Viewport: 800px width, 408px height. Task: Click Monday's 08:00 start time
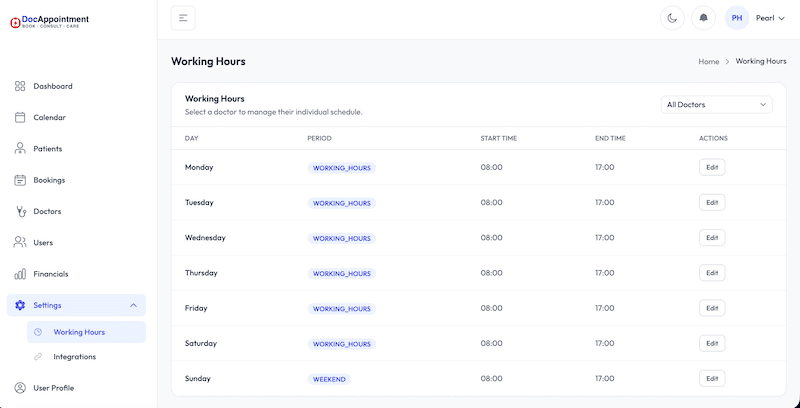pyautogui.click(x=491, y=167)
